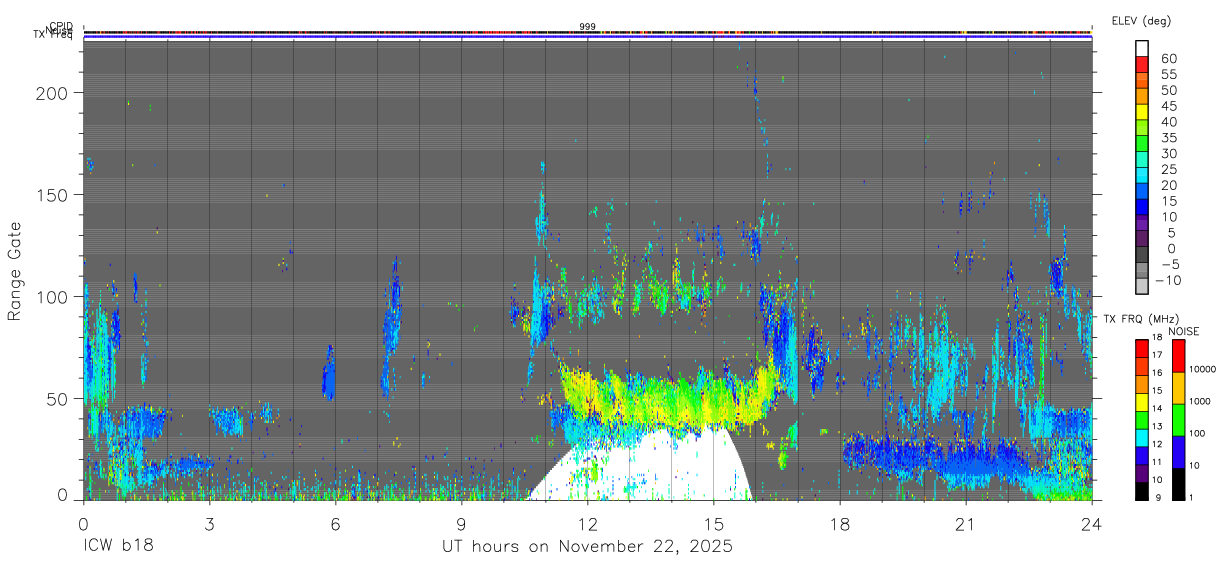
Task: Click the -10 label on ELEV scale
Action: [x=1166, y=281]
